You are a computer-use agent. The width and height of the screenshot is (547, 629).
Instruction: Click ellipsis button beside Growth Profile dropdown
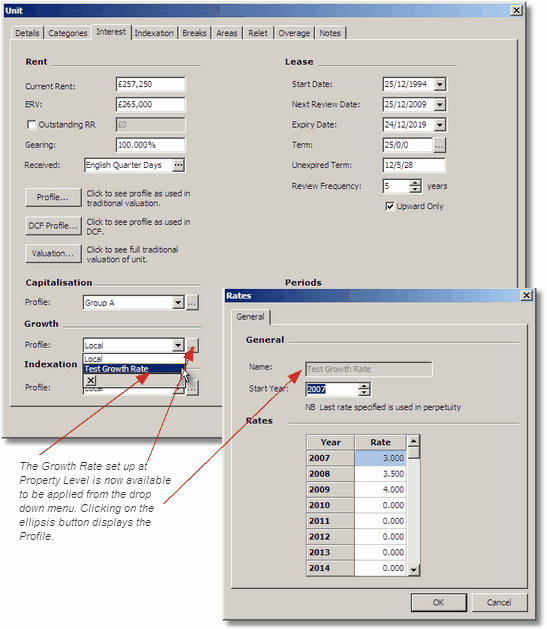pyautogui.click(x=192, y=345)
